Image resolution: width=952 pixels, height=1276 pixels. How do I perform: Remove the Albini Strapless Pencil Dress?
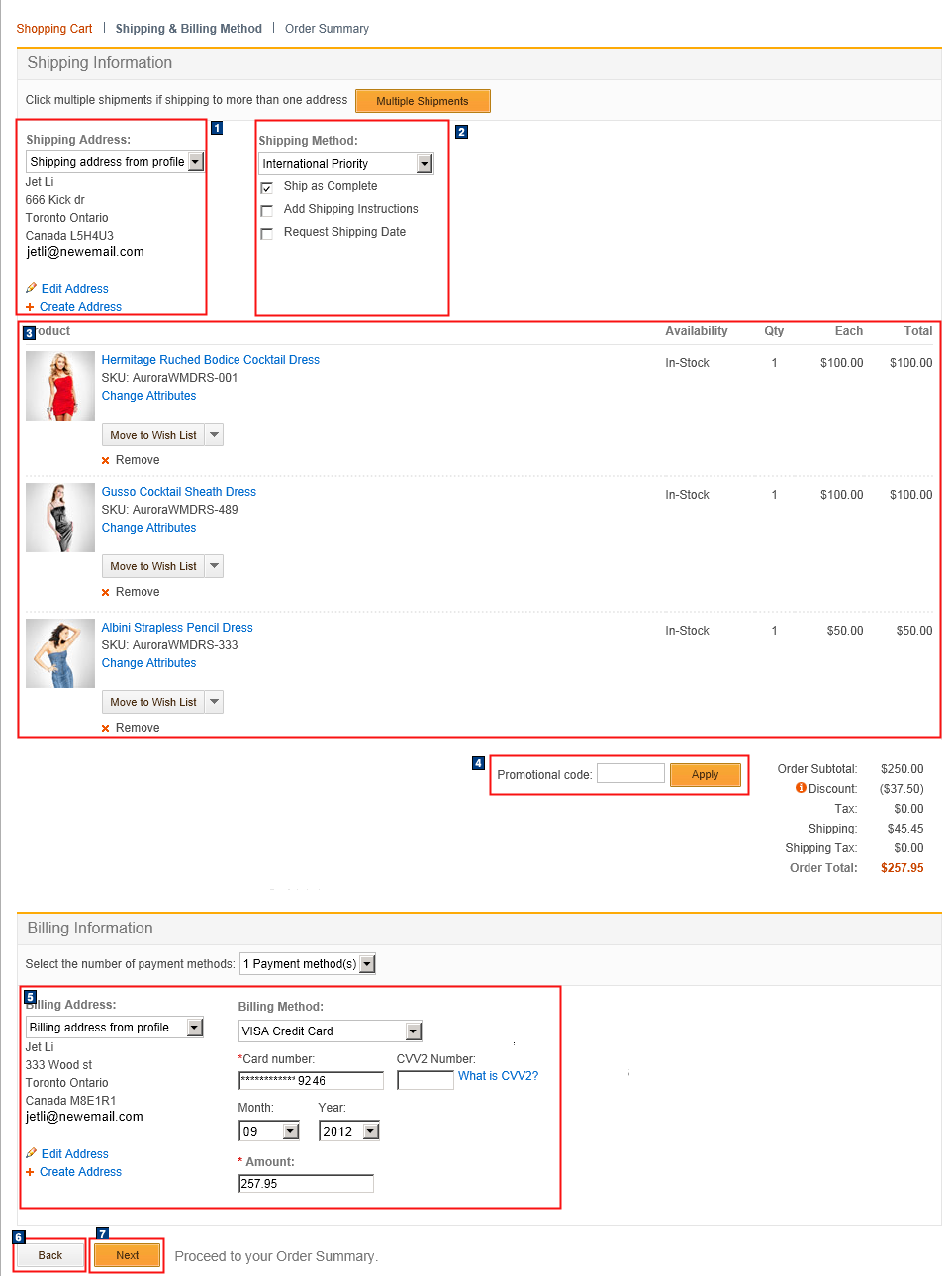106,727
